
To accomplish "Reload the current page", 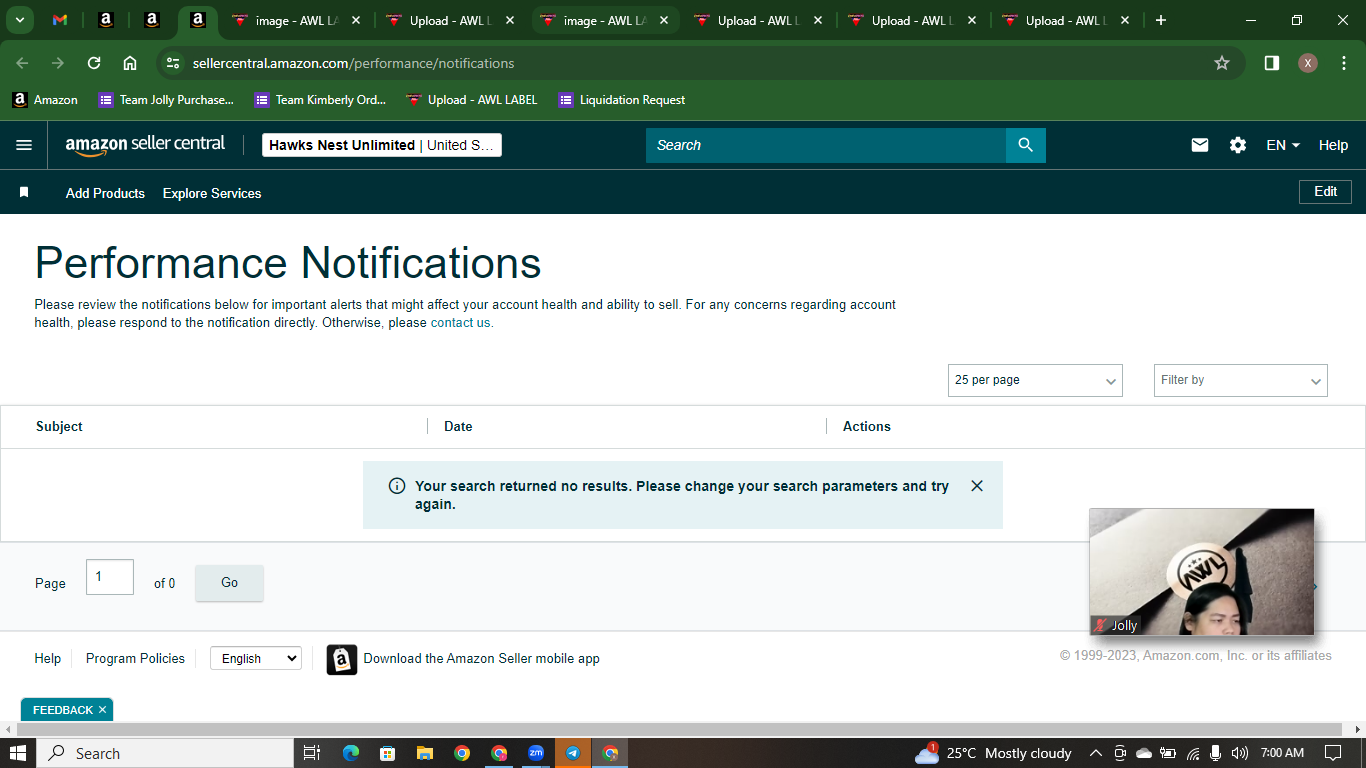I will click(94, 63).
